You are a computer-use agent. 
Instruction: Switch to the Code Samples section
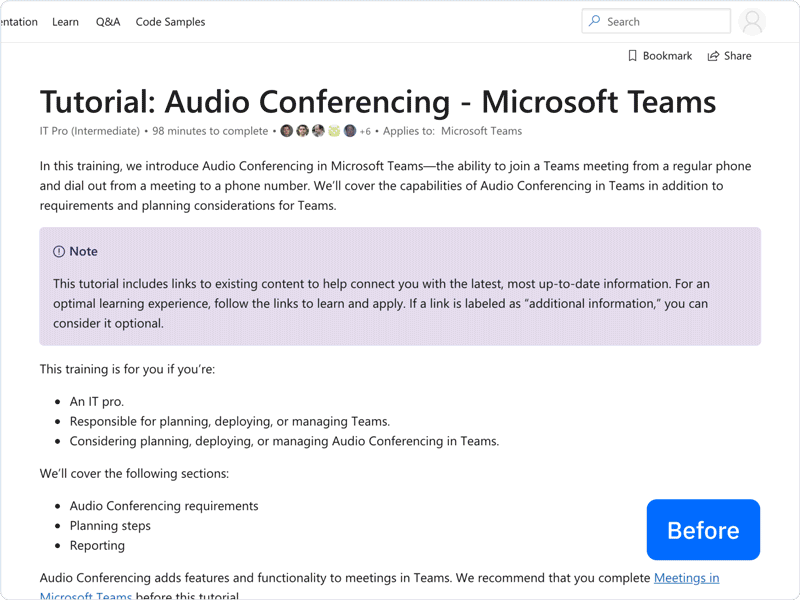click(x=170, y=21)
